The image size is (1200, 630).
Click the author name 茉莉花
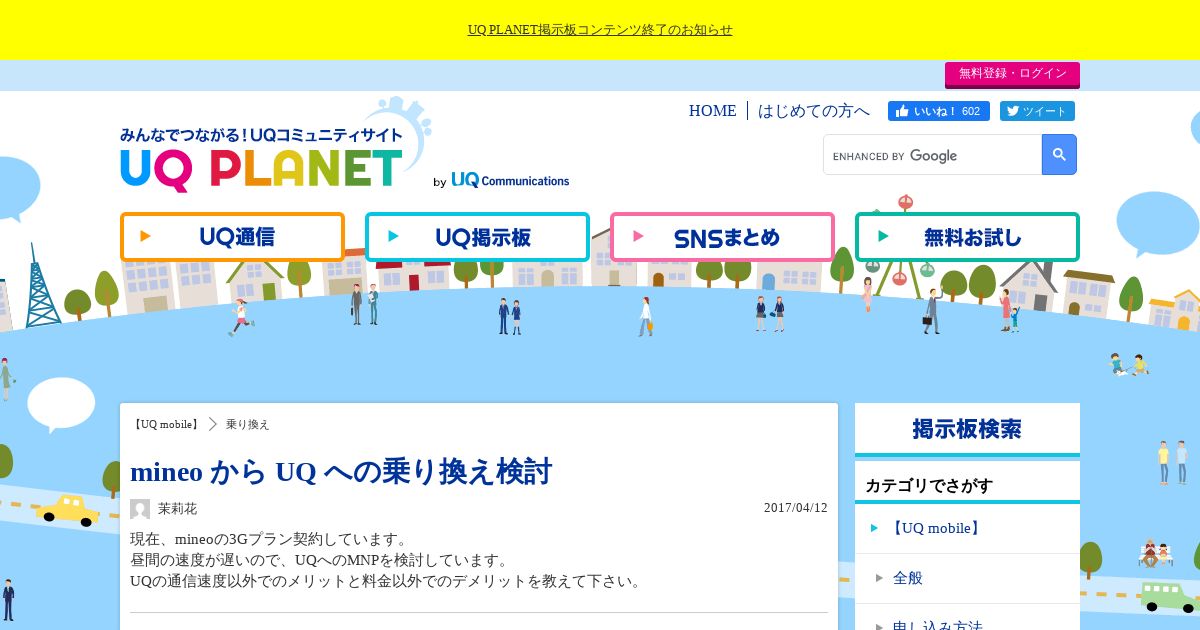click(177, 508)
